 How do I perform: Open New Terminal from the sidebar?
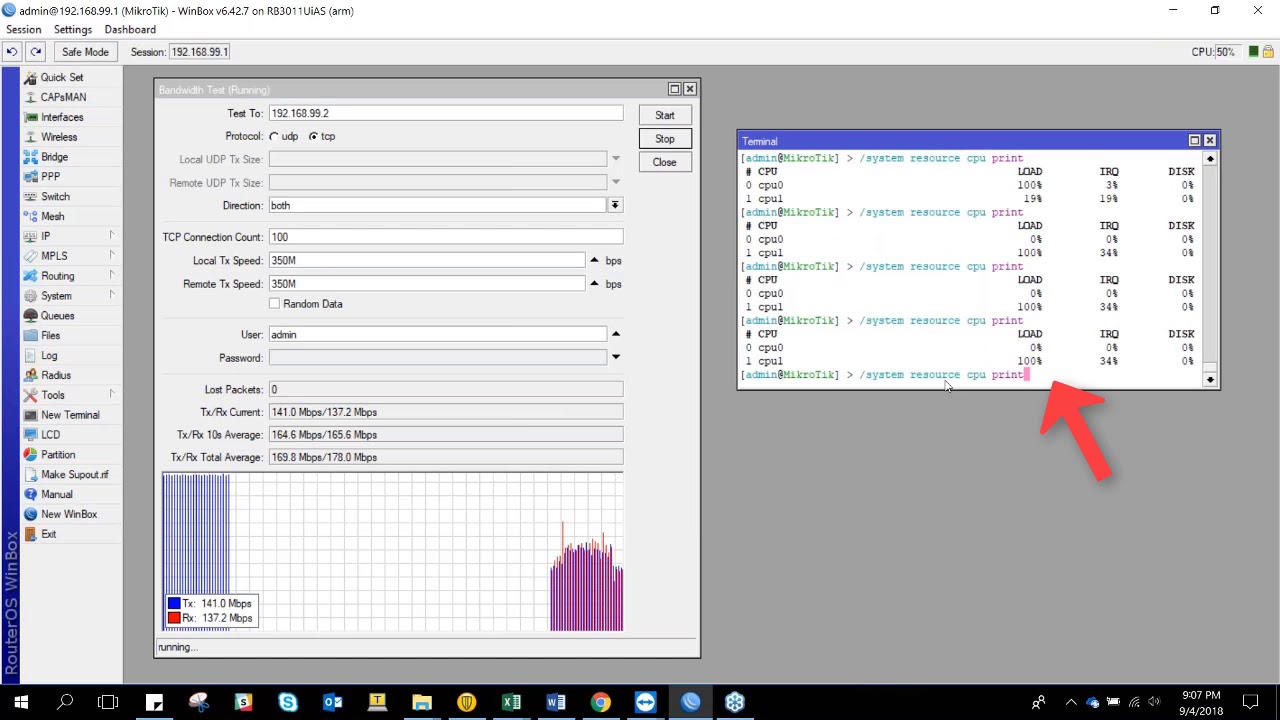pos(70,415)
